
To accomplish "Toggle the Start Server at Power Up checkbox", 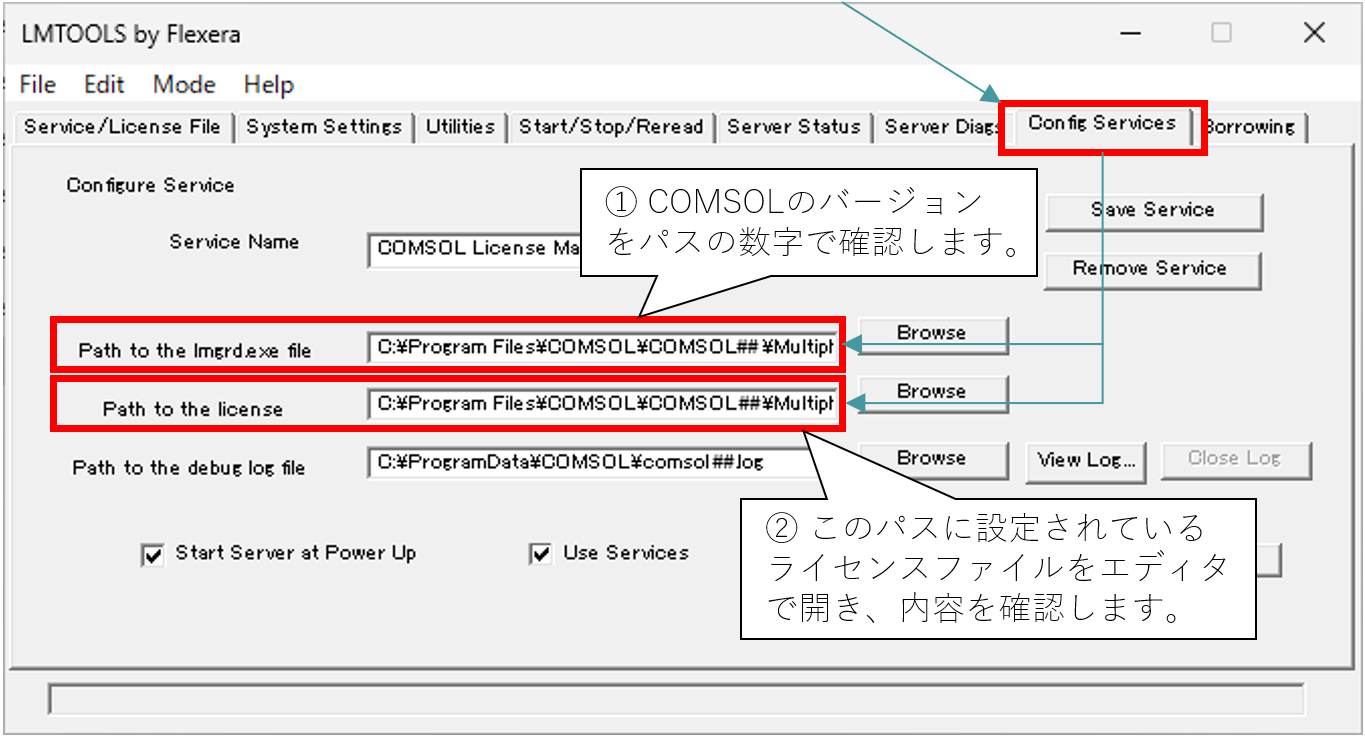I will tap(152, 555).
